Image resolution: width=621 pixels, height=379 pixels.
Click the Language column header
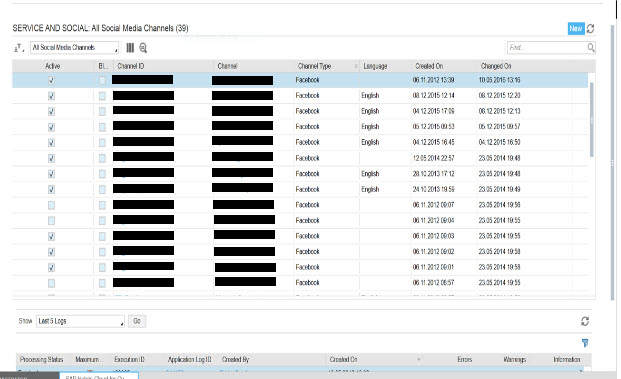pyautogui.click(x=375, y=66)
